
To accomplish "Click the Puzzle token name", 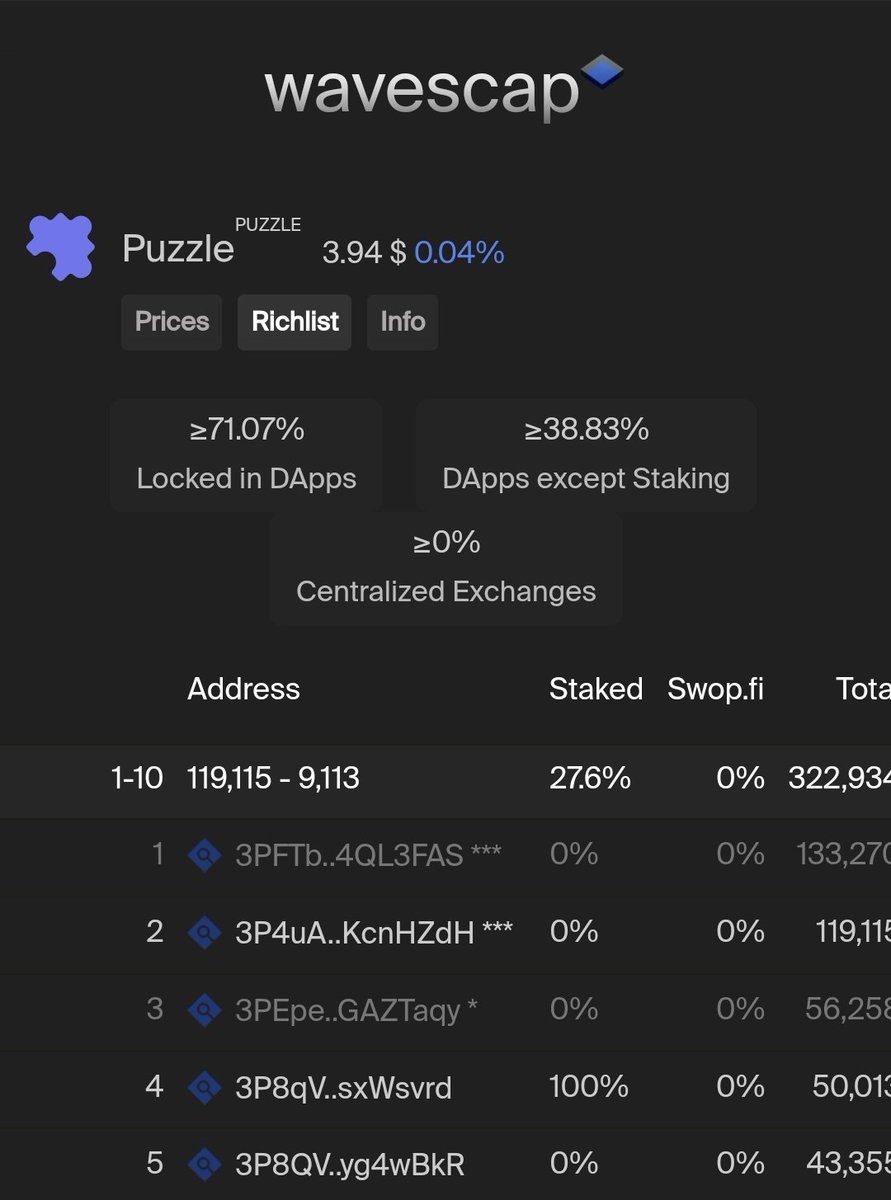I will [x=178, y=249].
